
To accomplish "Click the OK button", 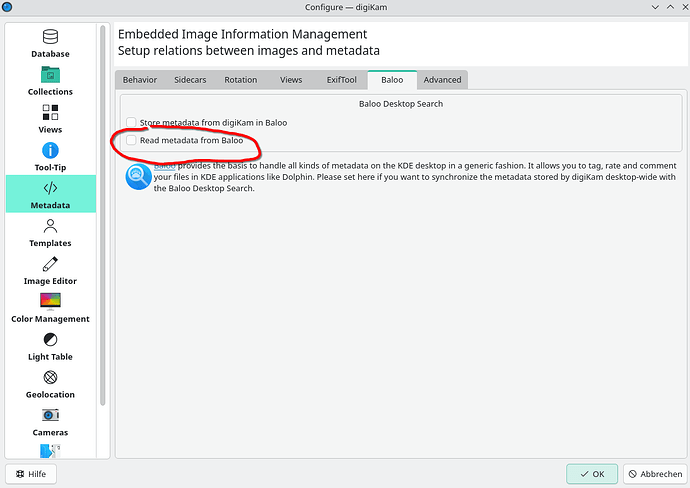I will (591, 474).
